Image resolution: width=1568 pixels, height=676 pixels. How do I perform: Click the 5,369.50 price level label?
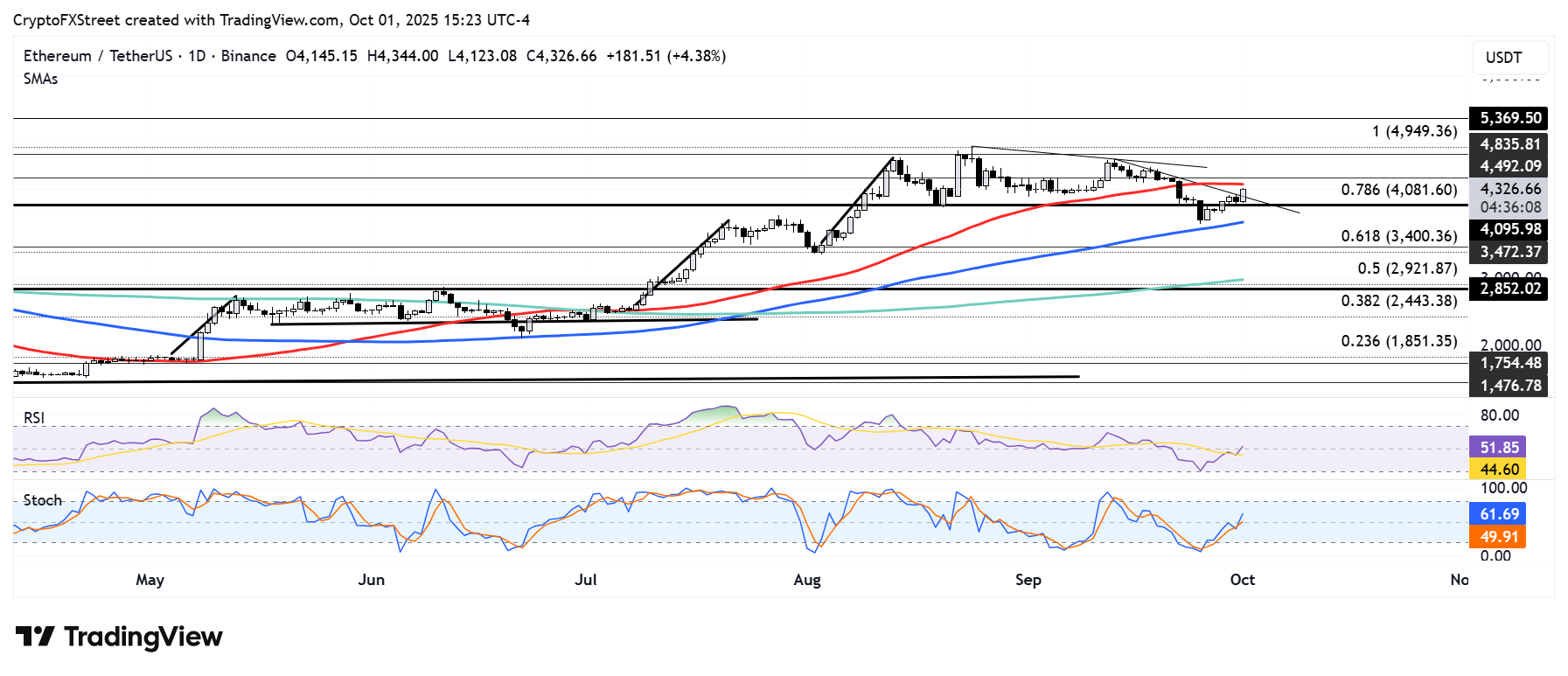pyautogui.click(x=1509, y=118)
